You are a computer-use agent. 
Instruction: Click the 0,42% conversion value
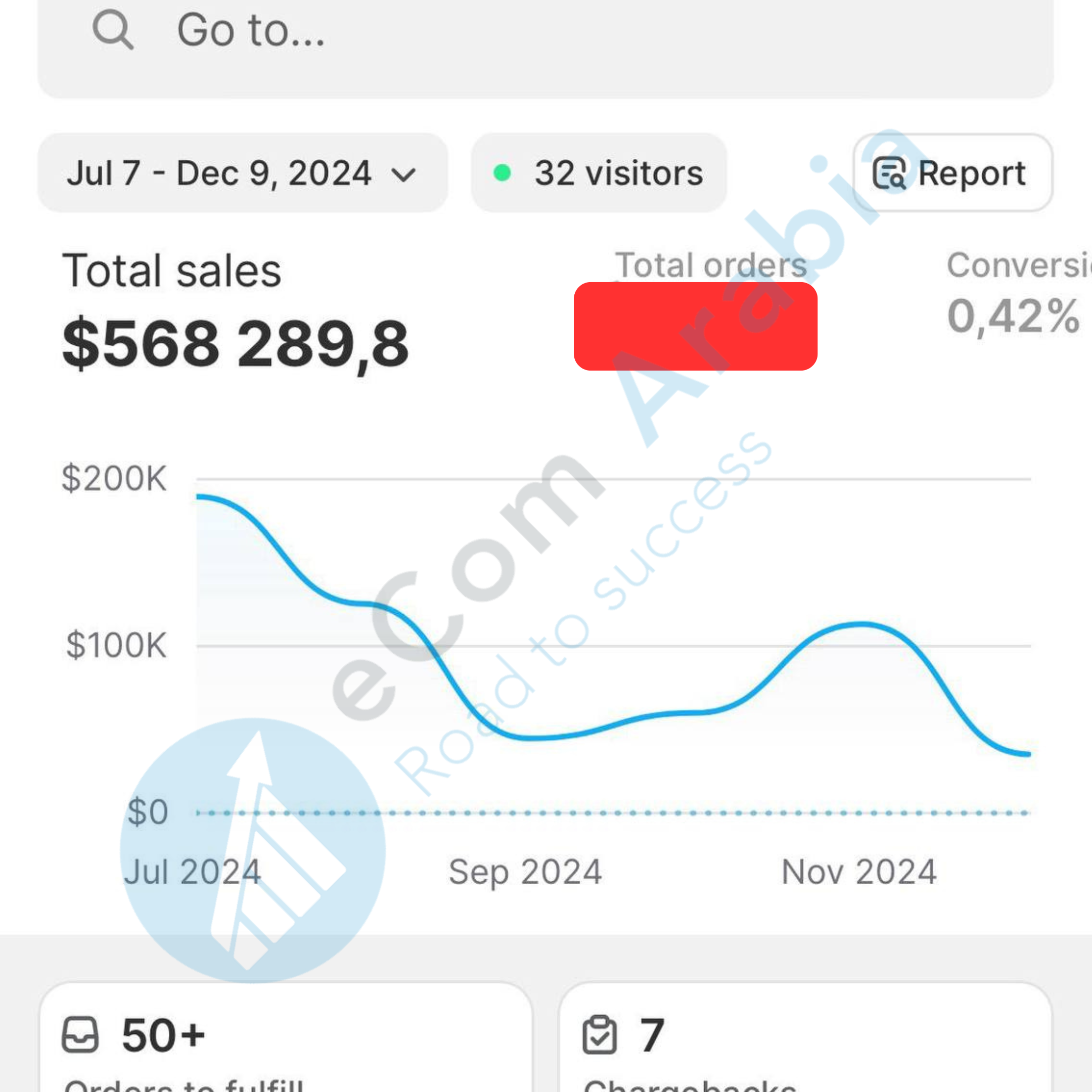[x=1014, y=316]
